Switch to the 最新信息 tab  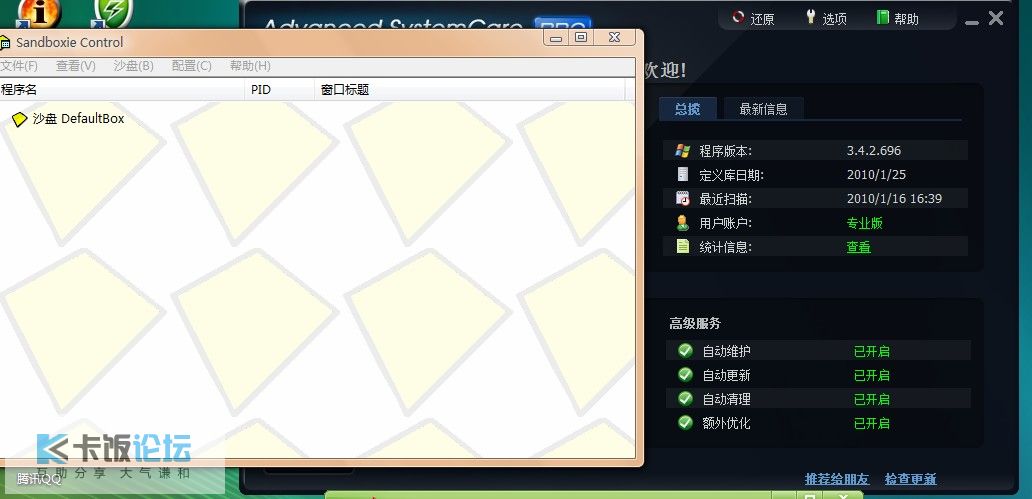click(x=763, y=109)
